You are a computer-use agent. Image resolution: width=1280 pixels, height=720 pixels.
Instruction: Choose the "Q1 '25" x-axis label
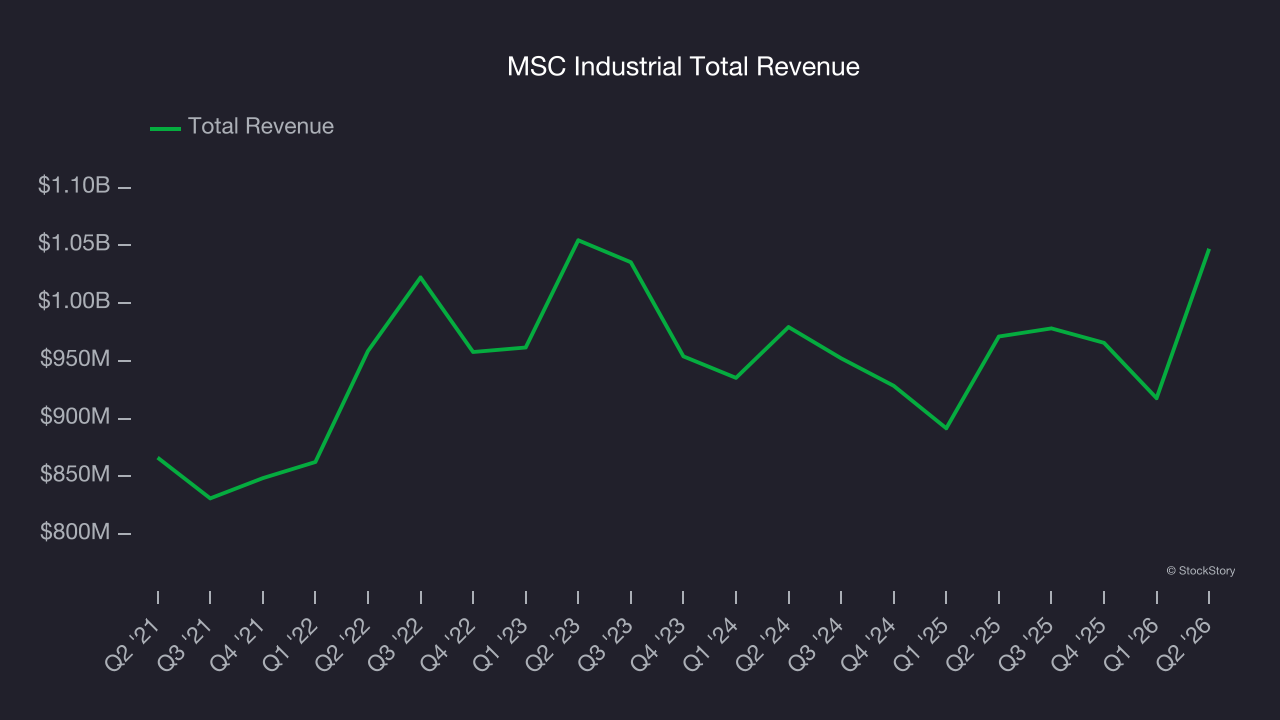point(921,643)
